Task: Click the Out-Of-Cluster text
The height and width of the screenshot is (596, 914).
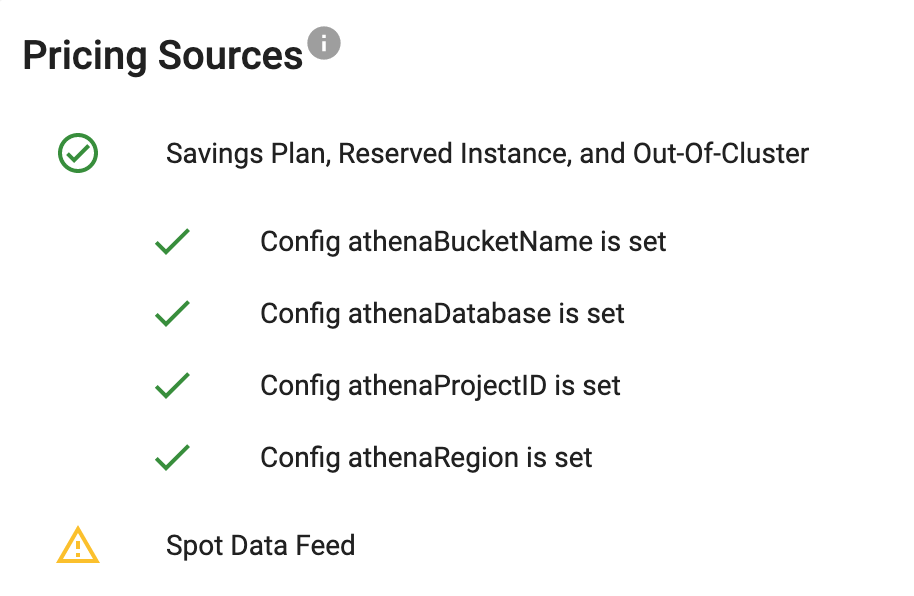Action: pos(721,154)
